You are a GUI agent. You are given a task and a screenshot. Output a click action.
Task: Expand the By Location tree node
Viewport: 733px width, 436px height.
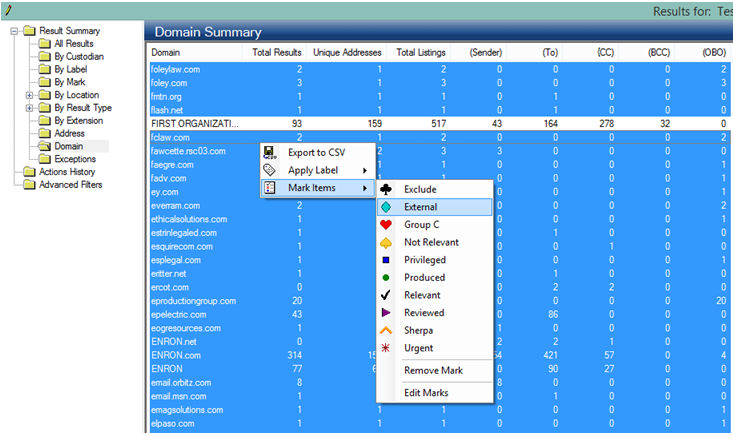tap(29, 95)
